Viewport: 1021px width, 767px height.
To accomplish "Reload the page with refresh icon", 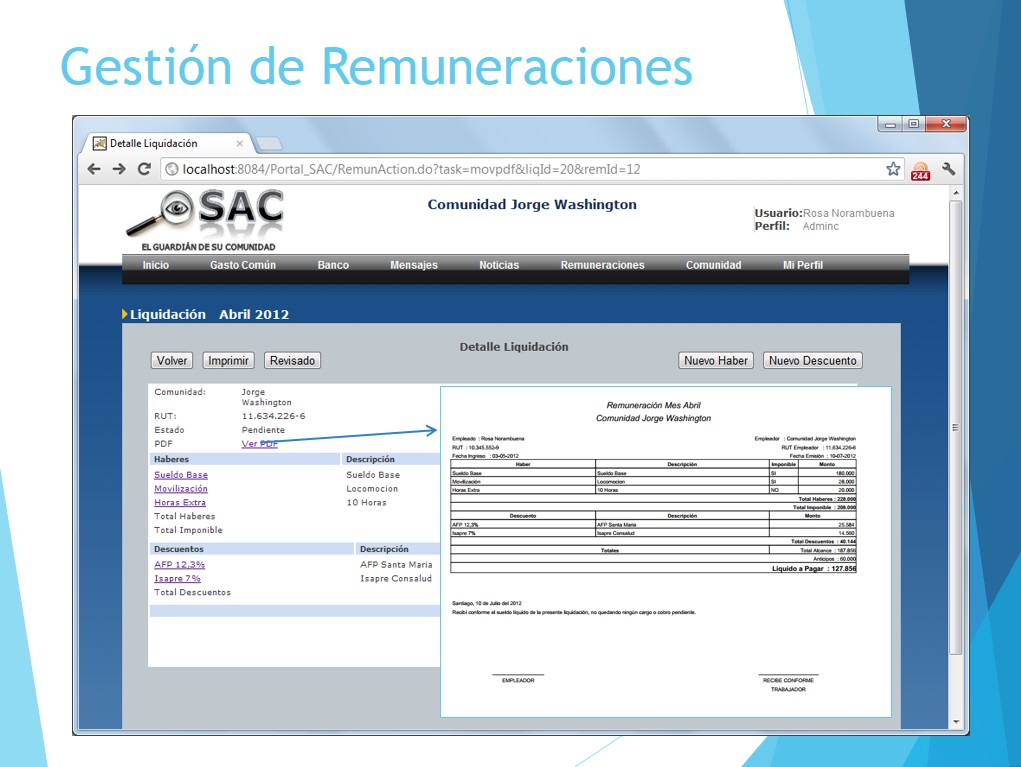I will click(144, 170).
